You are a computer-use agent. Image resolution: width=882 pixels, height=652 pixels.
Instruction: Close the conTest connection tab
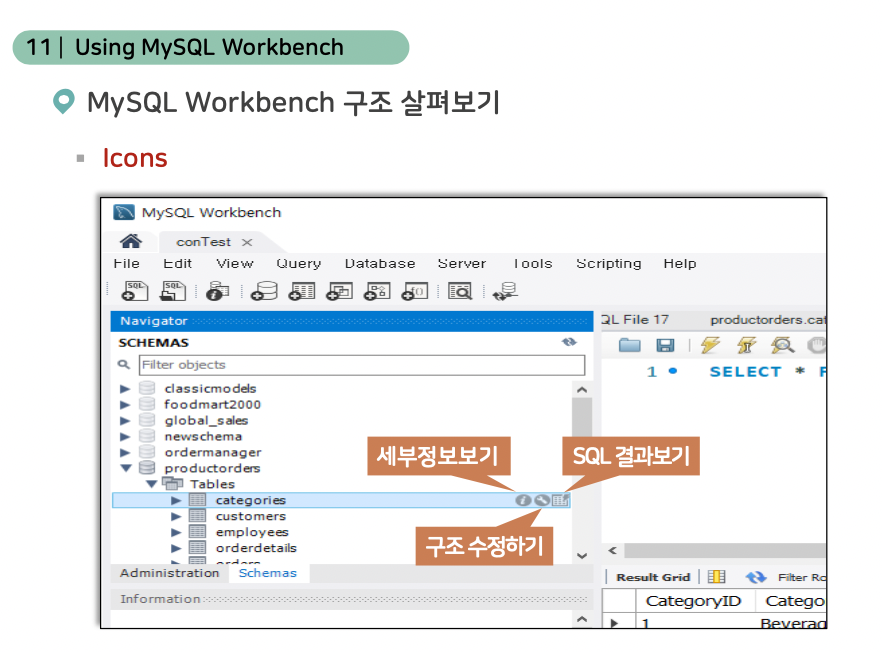246,242
